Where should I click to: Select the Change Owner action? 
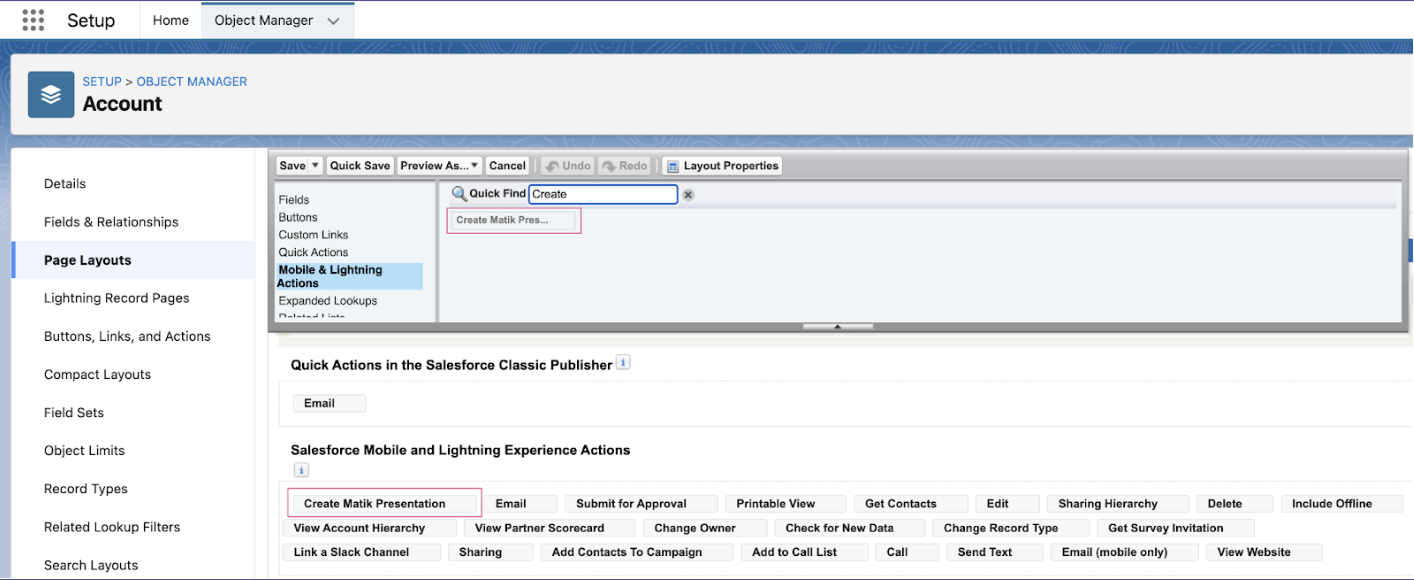[705, 528]
